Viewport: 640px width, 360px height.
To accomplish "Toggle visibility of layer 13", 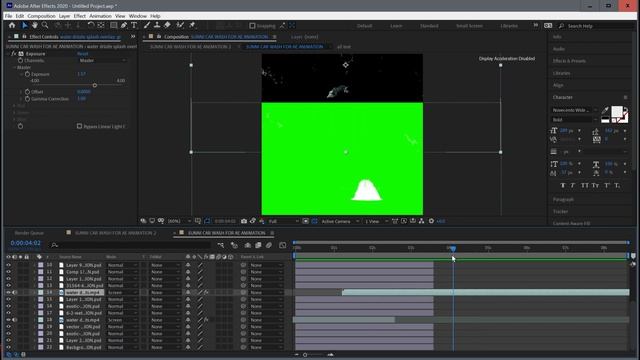I will pyautogui.click(x=8, y=285).
